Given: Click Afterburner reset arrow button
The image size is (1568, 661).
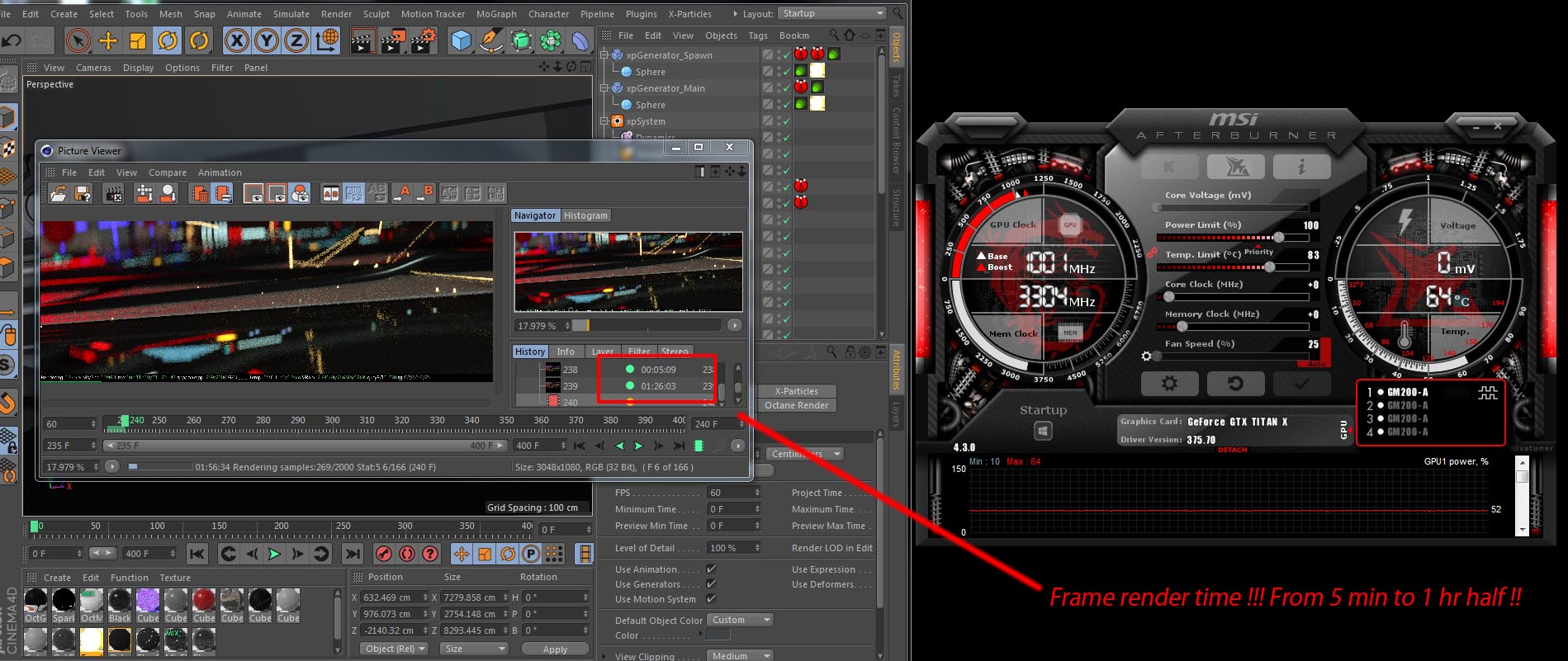Looking at the screenshot, I should coord(1235,384).
